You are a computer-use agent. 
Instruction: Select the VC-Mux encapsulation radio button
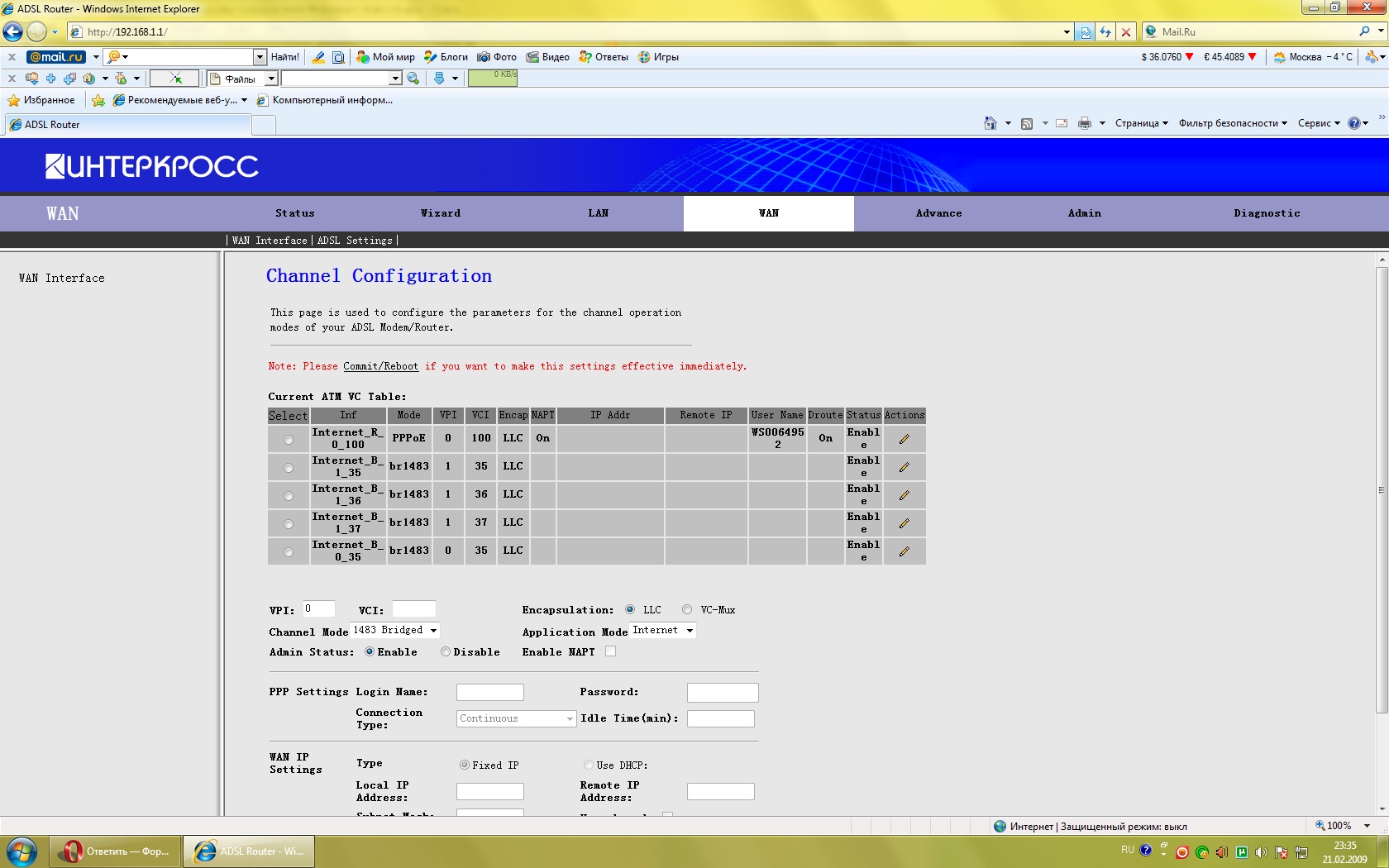(x=687, y=610)
